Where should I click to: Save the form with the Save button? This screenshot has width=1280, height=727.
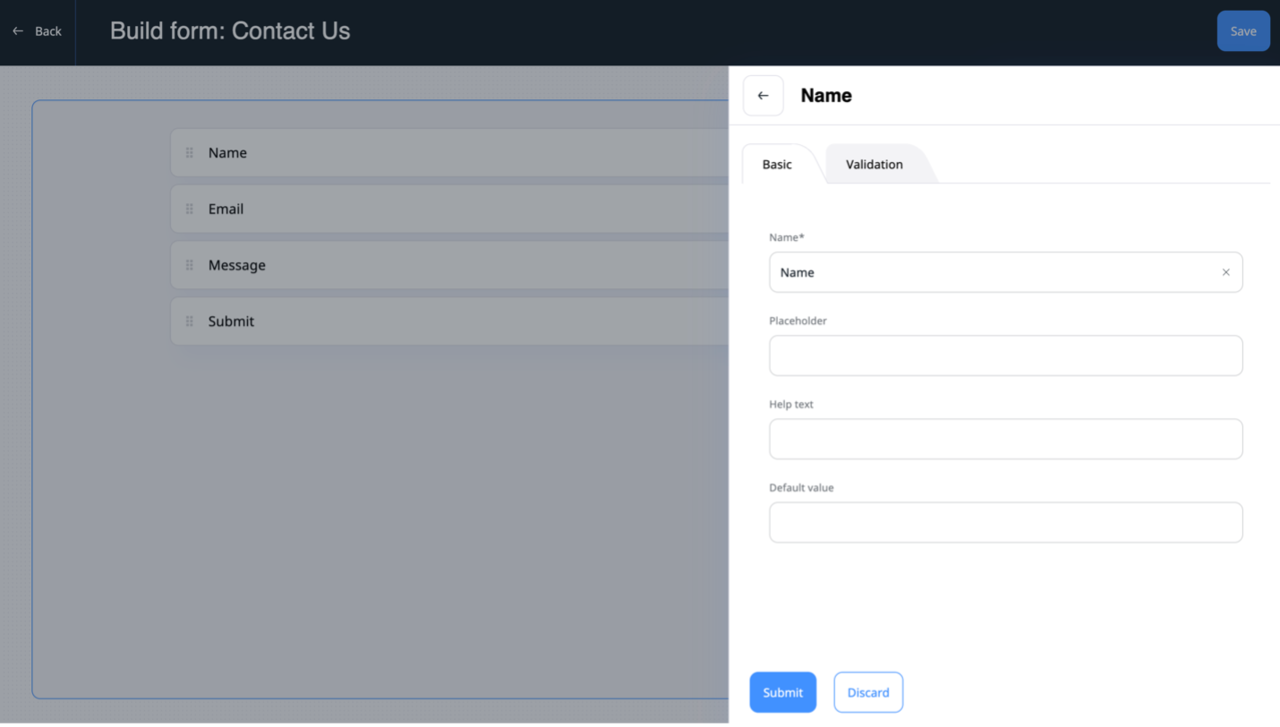click(1243, 31)
